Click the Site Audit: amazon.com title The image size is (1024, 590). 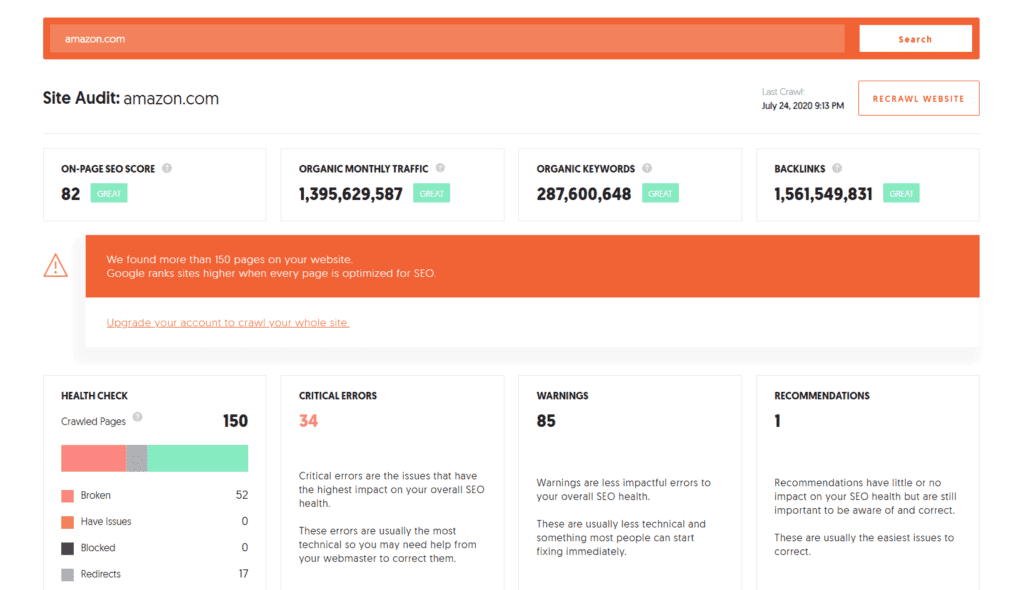coord(131,98)
